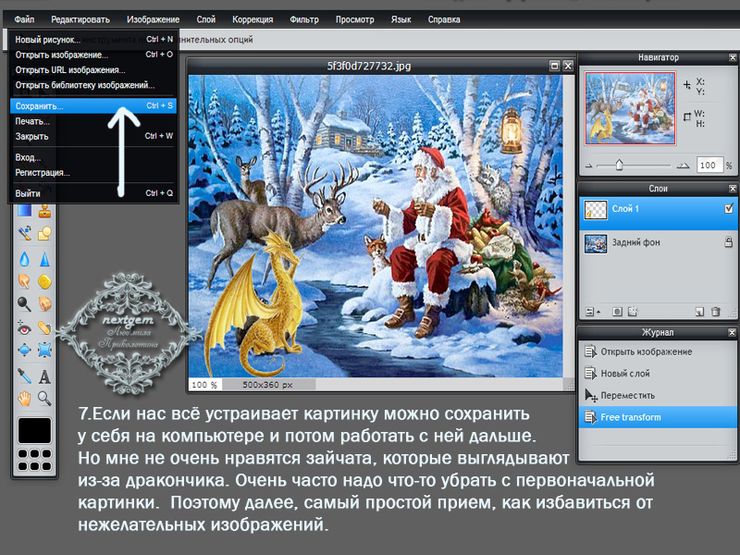The width and height of the screenshot is (740, 555).
Task: Create new layer icon in Layers panel
Action: tap(699, 311)
